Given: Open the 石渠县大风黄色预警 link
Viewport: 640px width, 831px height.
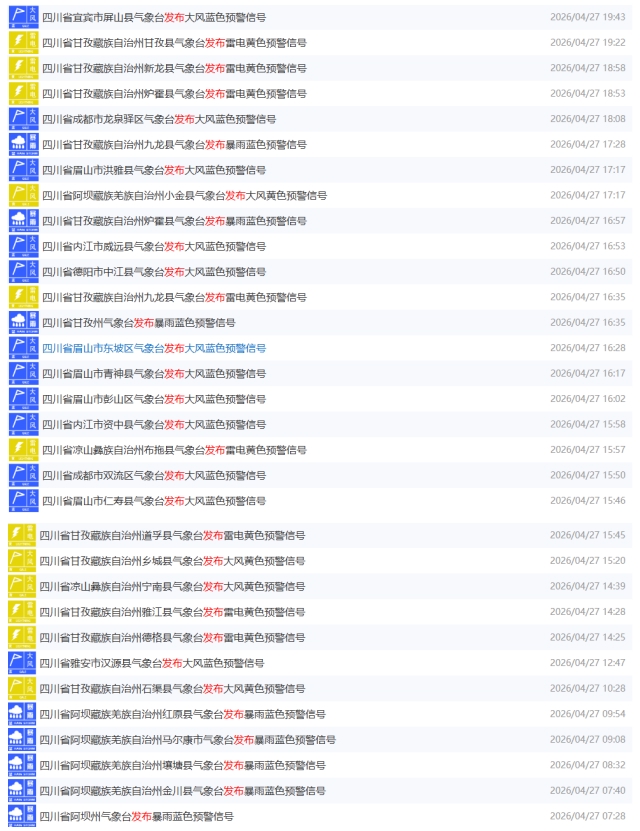Looking at the screenshot, I should pos(173,689).
